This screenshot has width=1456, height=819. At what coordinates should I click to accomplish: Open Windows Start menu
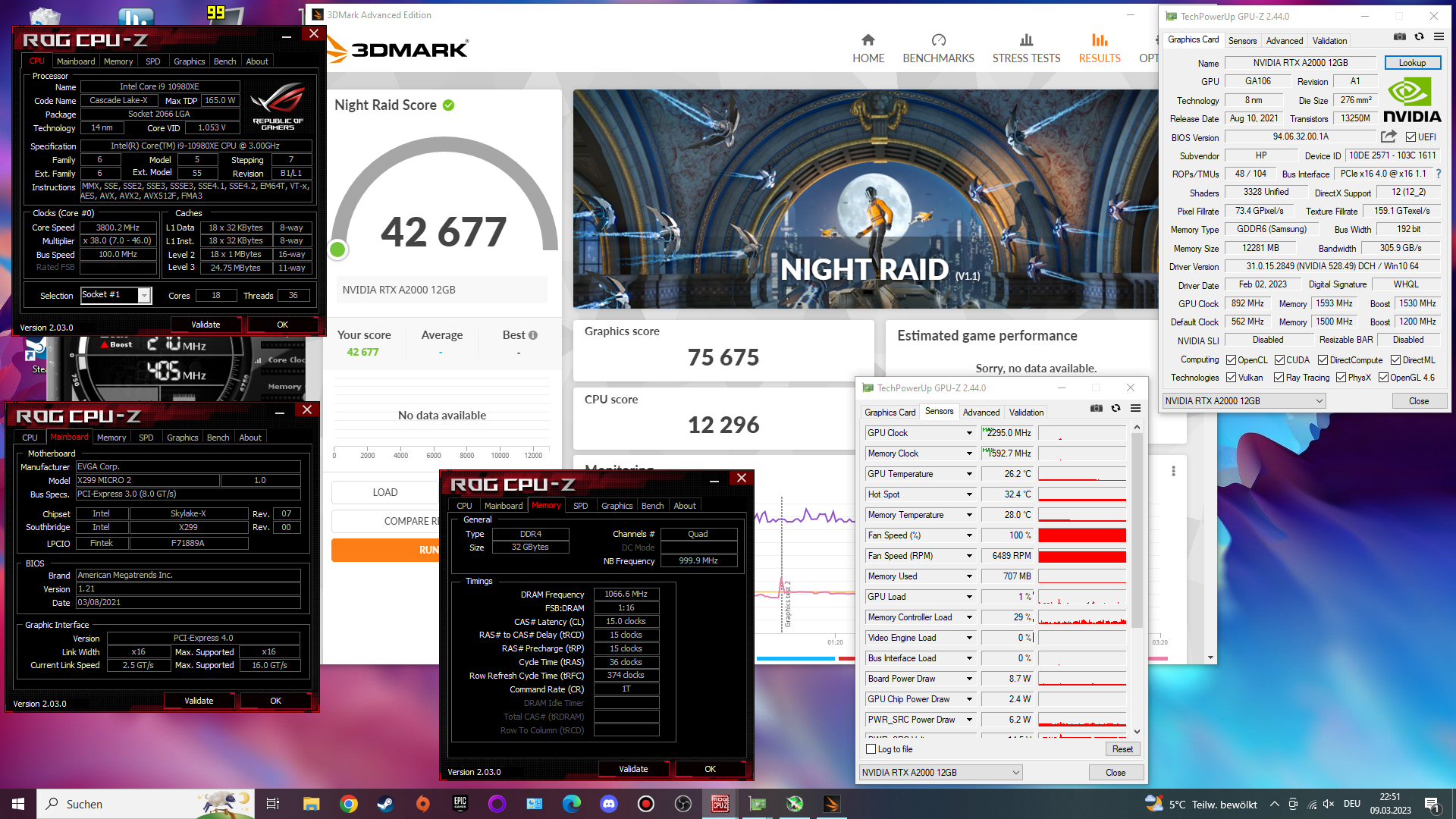point(18,804)
